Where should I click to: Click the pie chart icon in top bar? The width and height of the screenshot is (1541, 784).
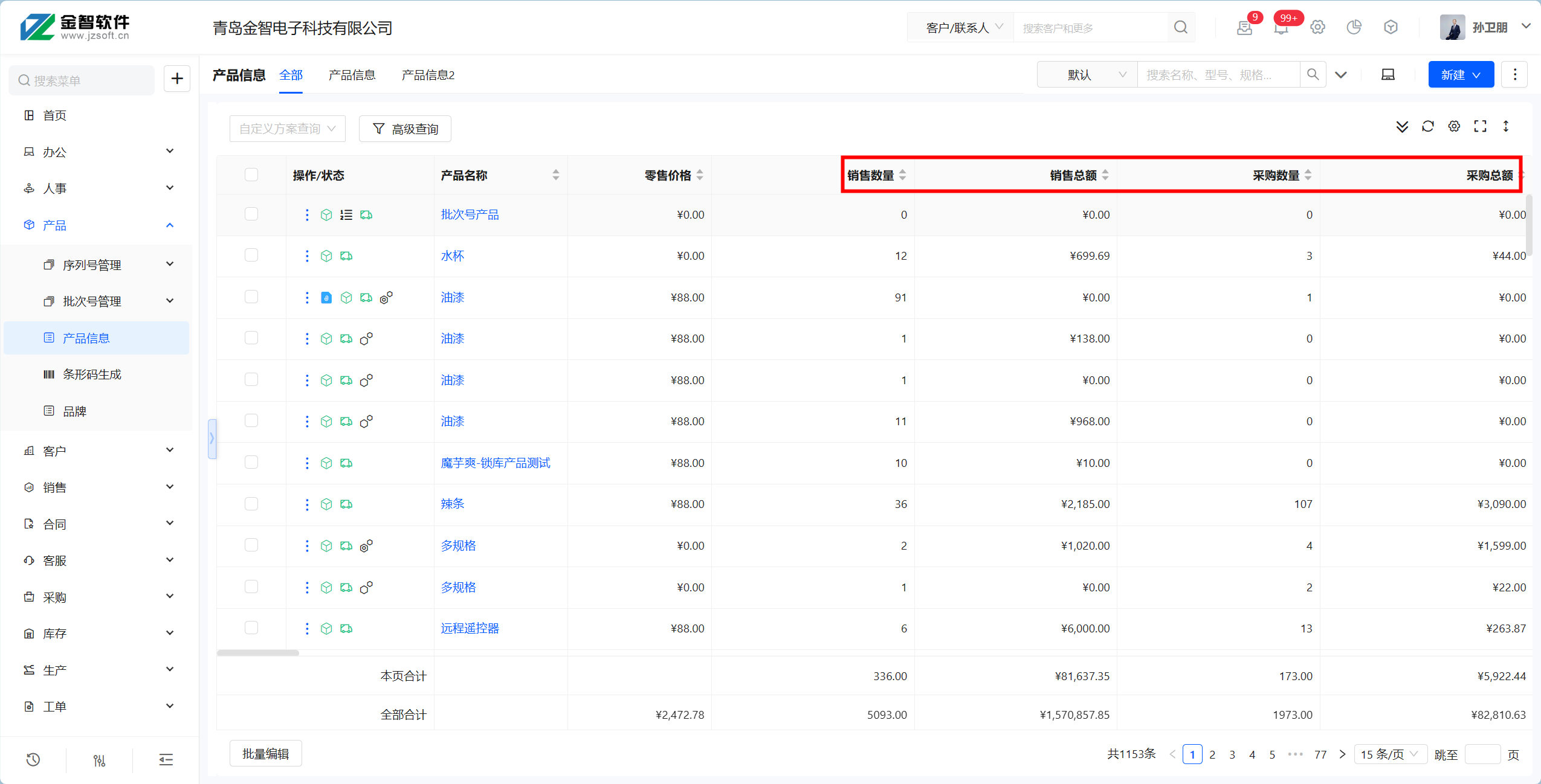point(1354,27)
